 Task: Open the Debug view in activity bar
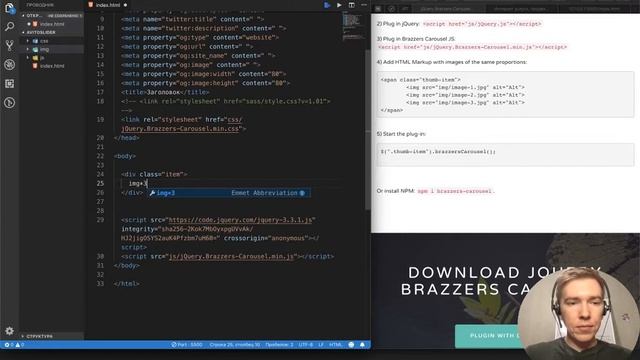[9, 64]
